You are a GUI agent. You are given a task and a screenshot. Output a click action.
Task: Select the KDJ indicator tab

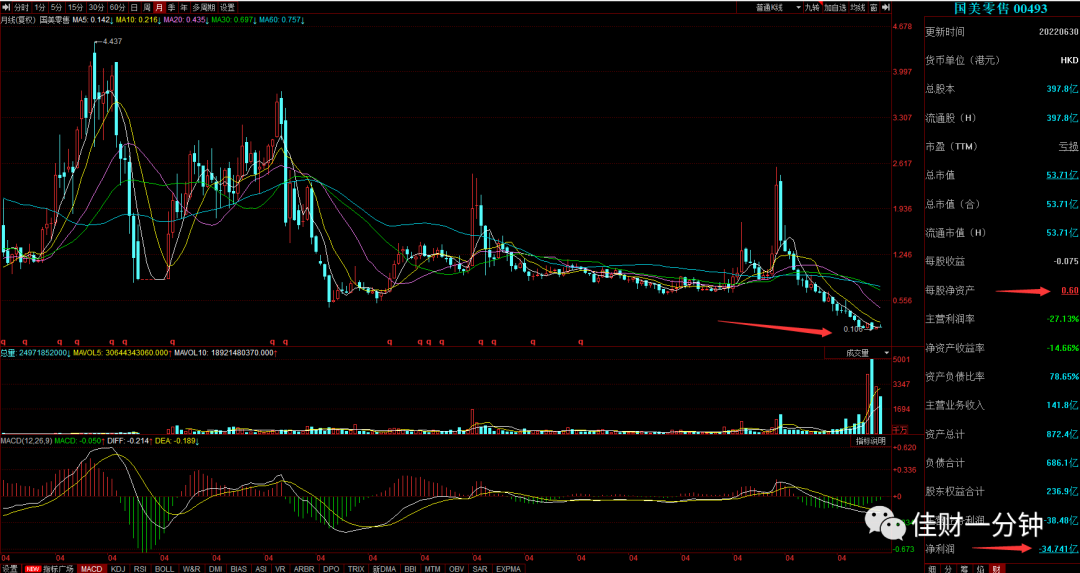pyautogui.click(x=118, y=569)
